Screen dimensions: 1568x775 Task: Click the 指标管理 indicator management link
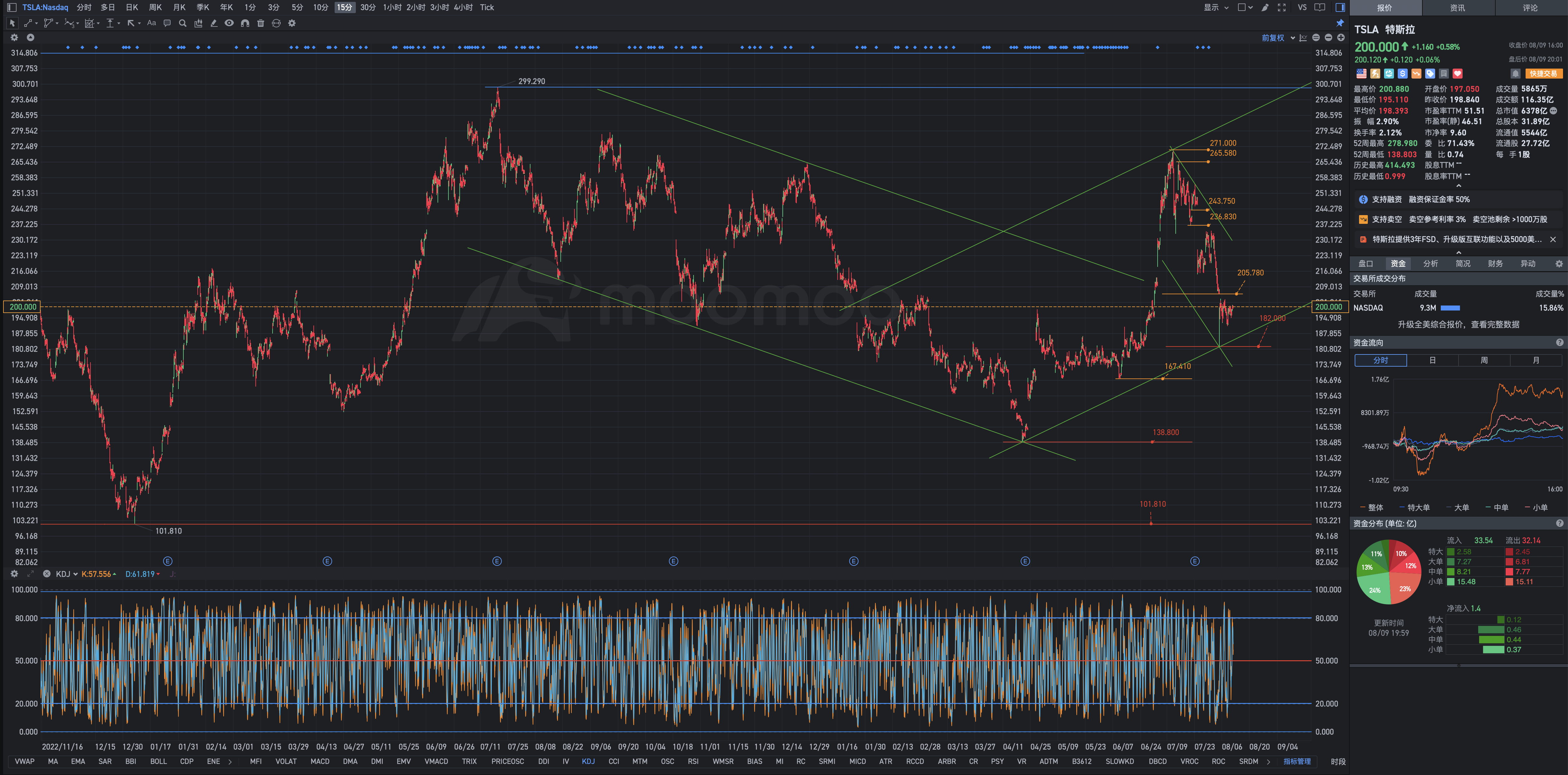1297,761
